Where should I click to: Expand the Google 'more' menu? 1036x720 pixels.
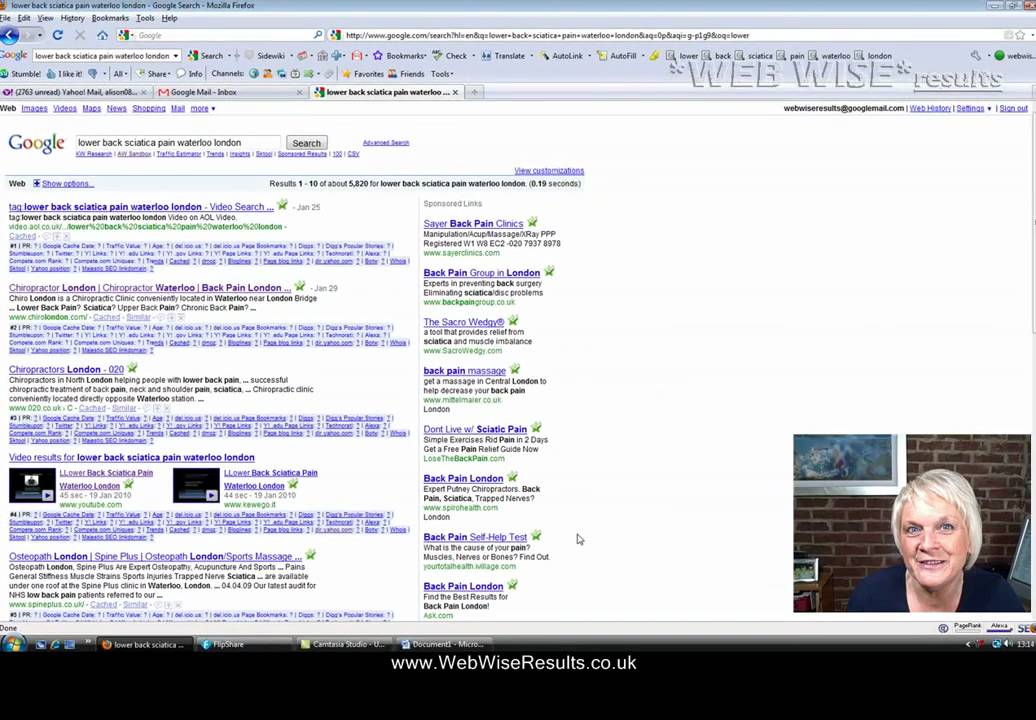coord(203,108)
